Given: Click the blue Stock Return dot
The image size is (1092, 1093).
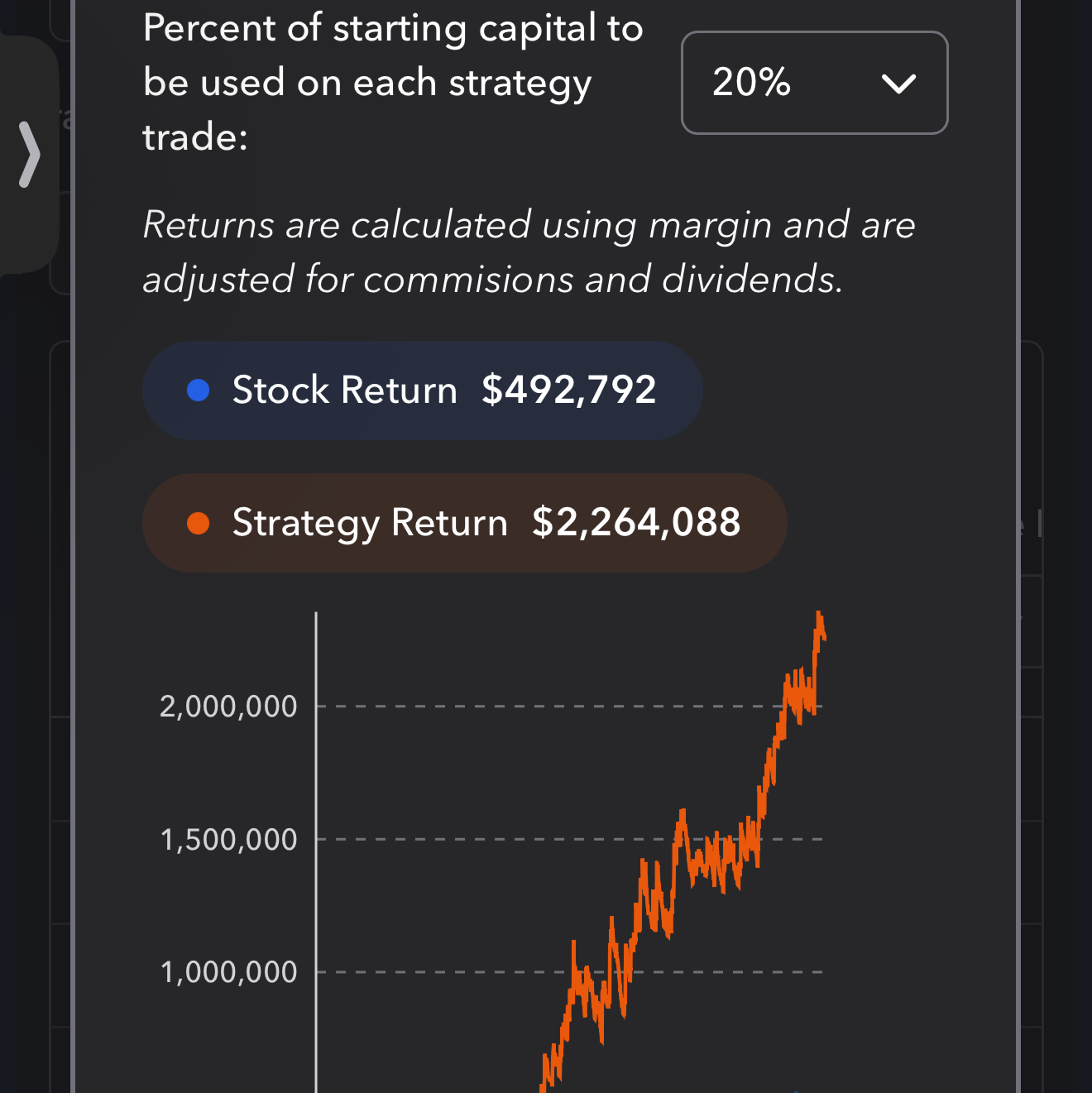Looking at the screenshot, I should click(x=199, y=390).
